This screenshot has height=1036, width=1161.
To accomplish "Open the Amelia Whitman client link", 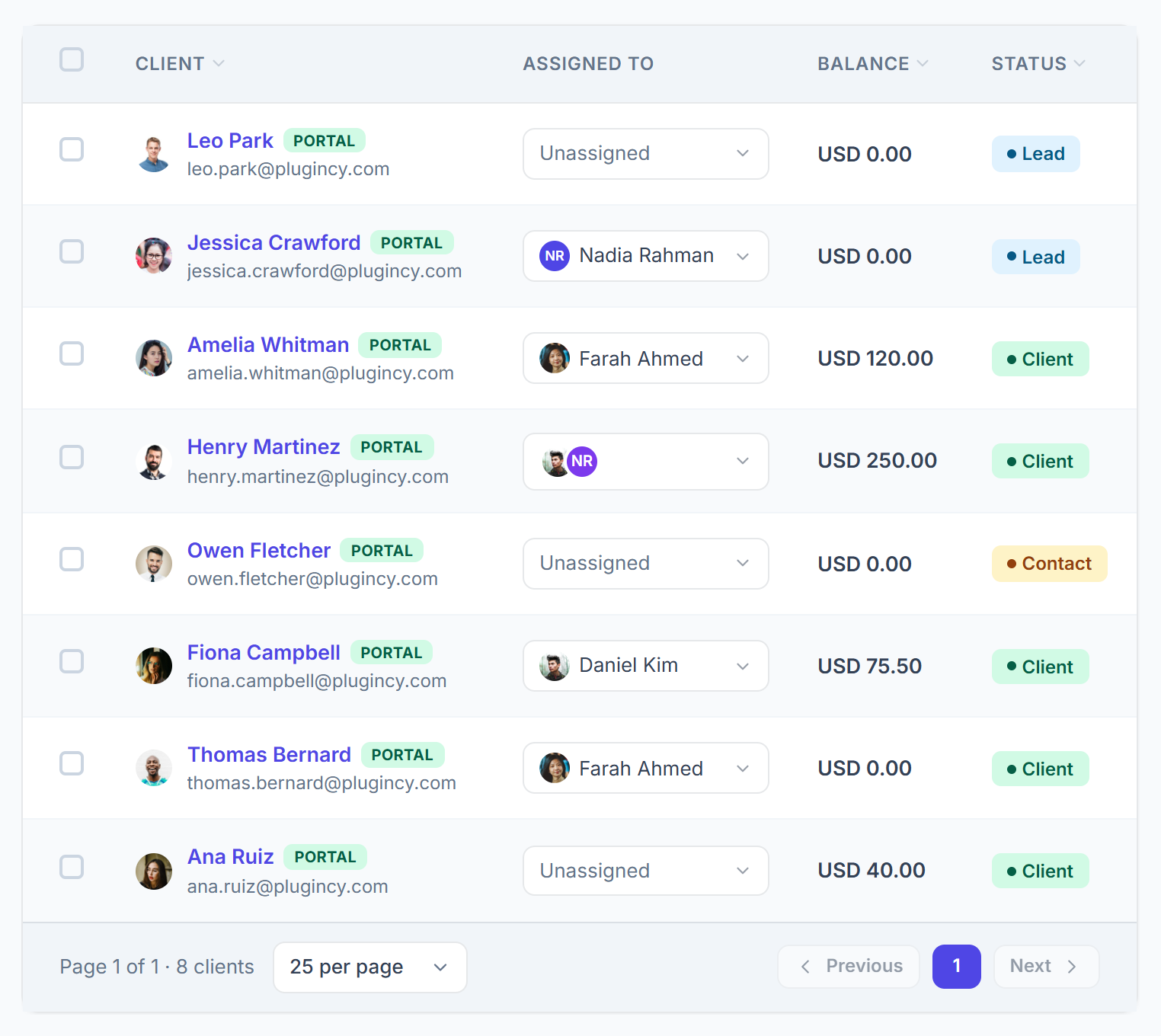I will [x=268, y=345].
